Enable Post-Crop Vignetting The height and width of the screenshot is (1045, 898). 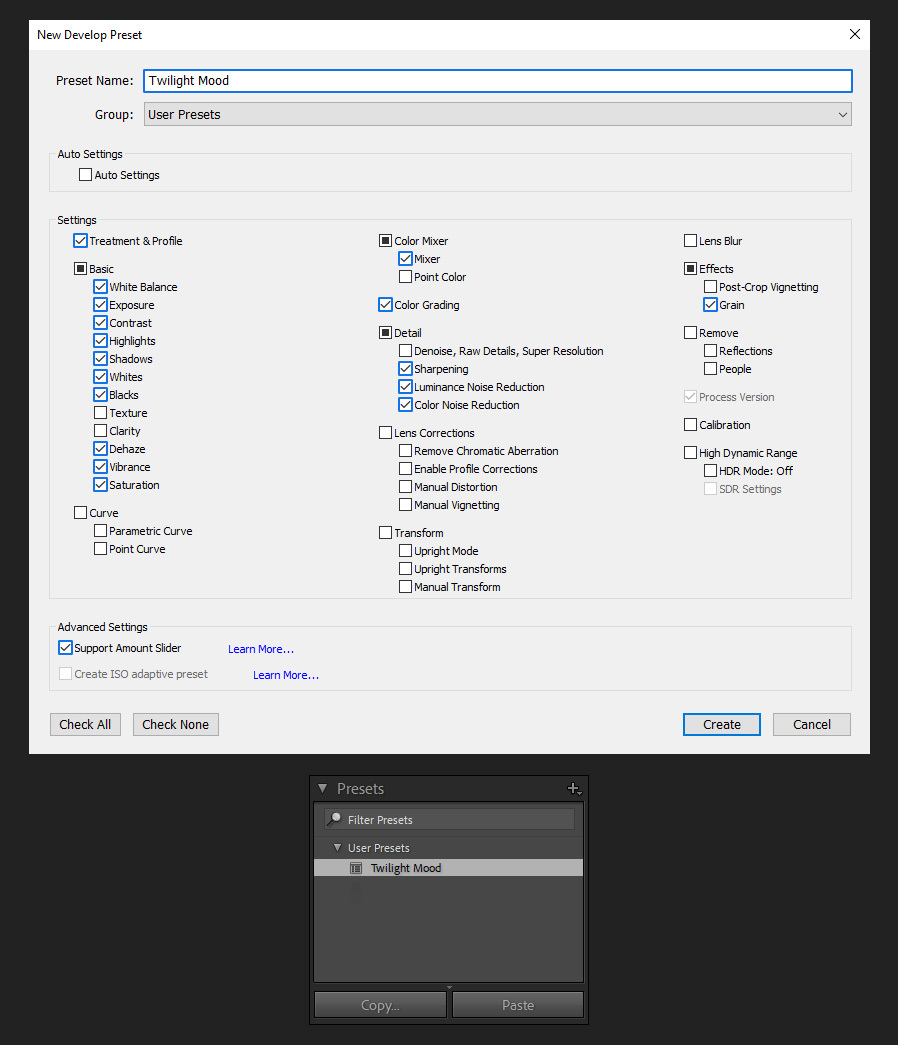tap(711, 287)
